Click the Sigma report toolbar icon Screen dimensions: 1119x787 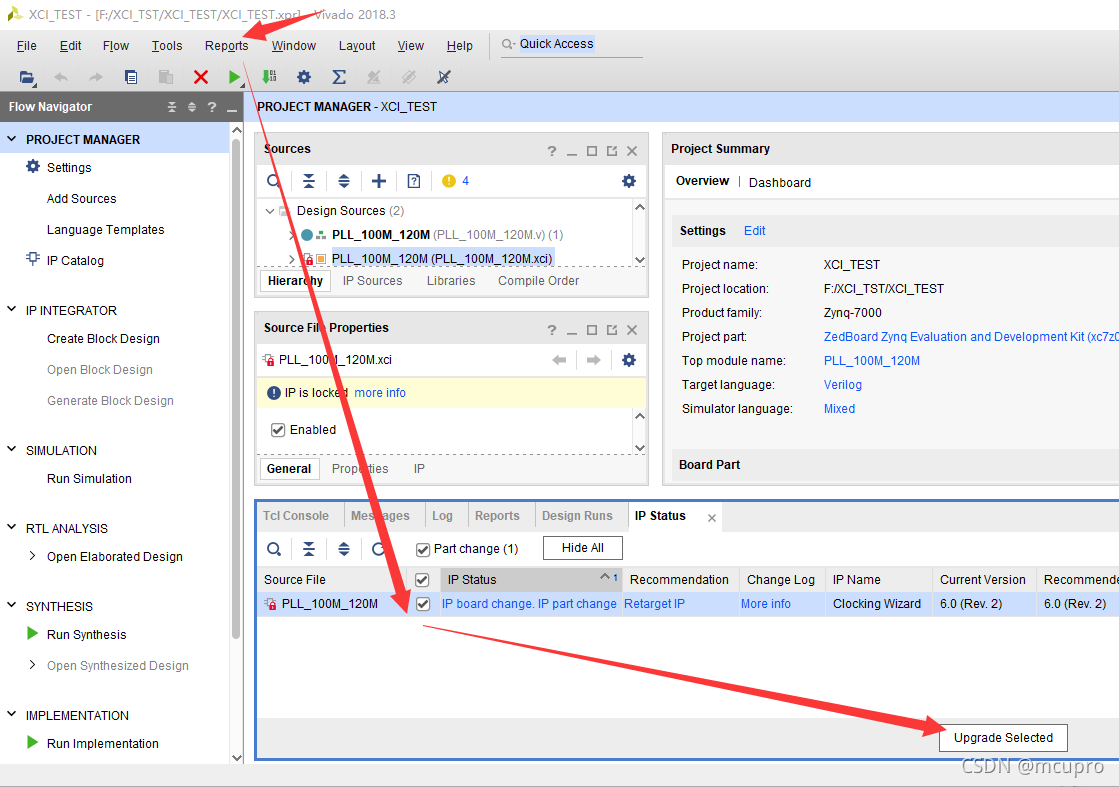pos(339,77)
